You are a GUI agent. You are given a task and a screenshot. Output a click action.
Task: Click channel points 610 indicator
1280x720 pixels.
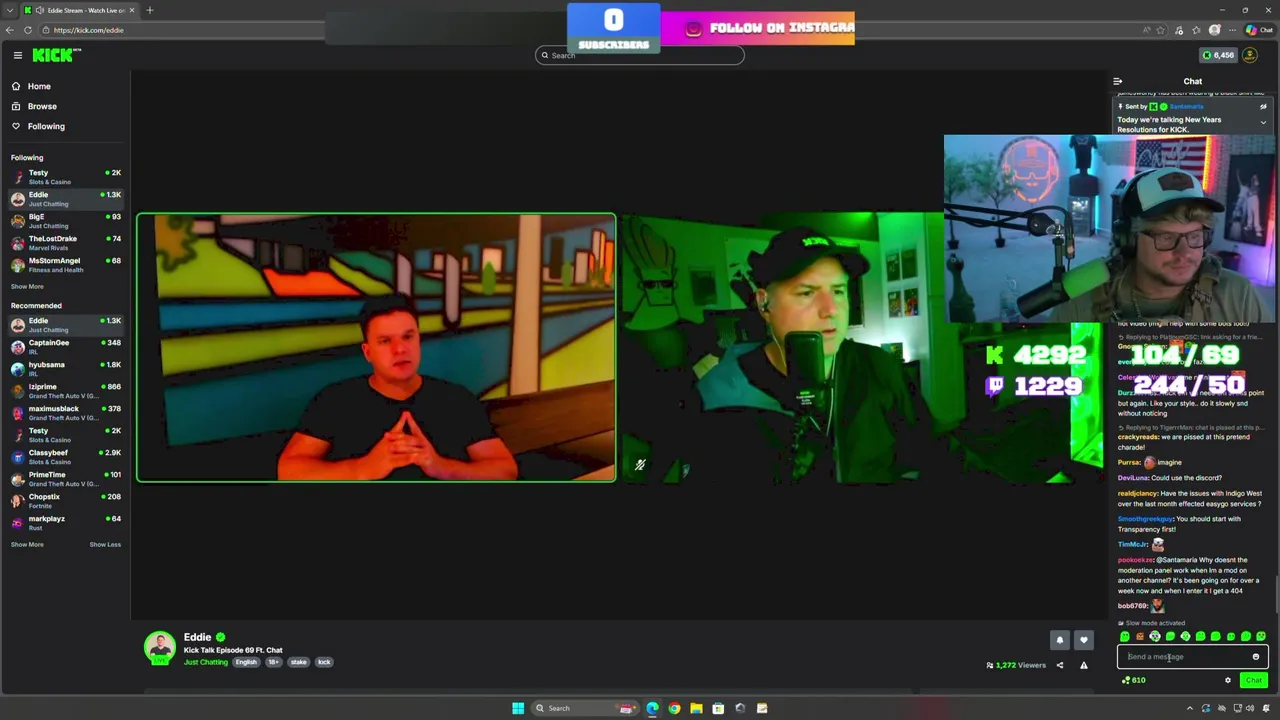pos(1134,680)
